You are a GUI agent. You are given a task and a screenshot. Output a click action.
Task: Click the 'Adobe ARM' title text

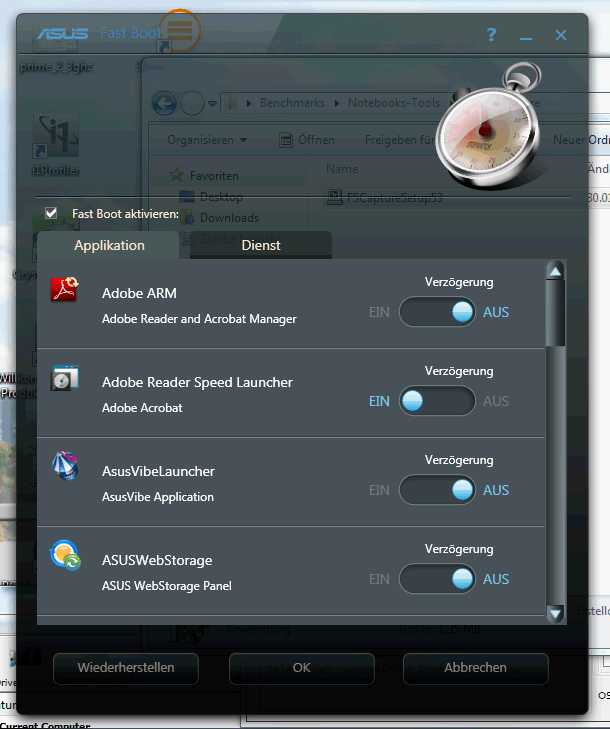[x=139, y=293]
